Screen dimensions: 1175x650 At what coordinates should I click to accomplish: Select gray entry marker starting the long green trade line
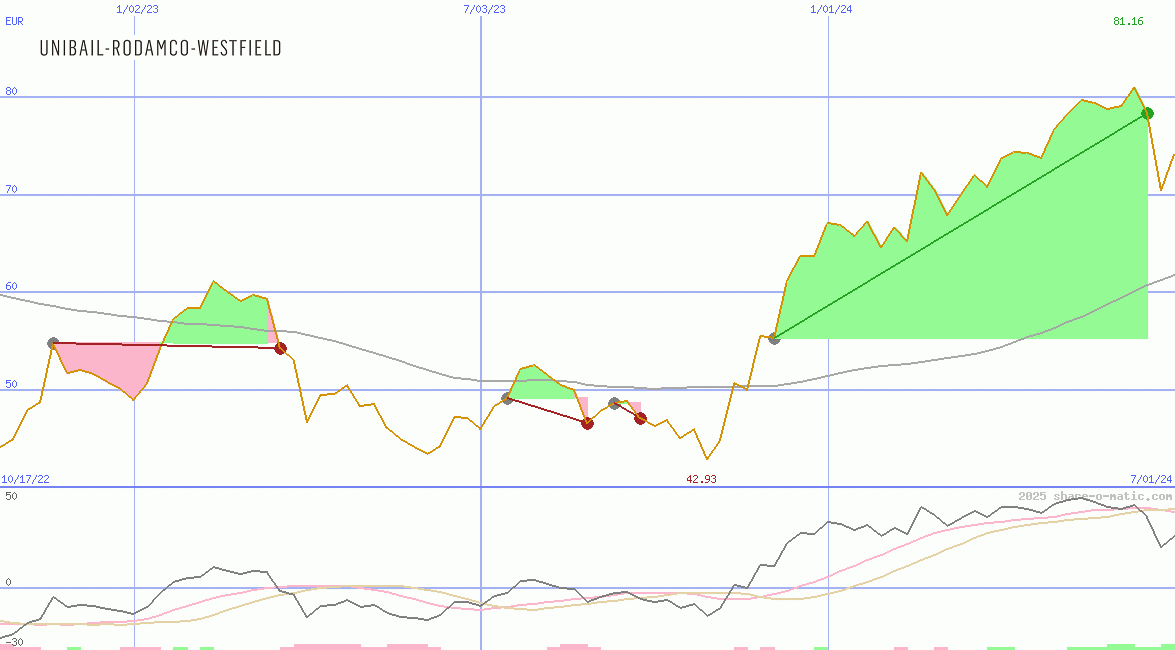774,338
